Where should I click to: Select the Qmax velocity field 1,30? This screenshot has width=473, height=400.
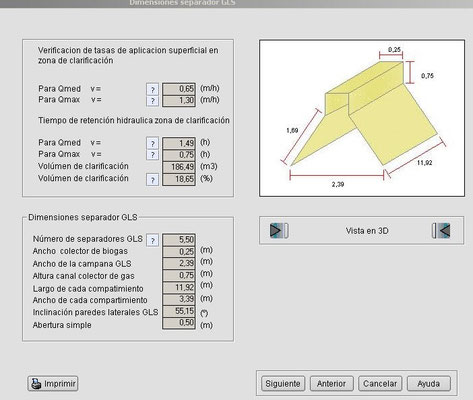[x=179, y=101]
